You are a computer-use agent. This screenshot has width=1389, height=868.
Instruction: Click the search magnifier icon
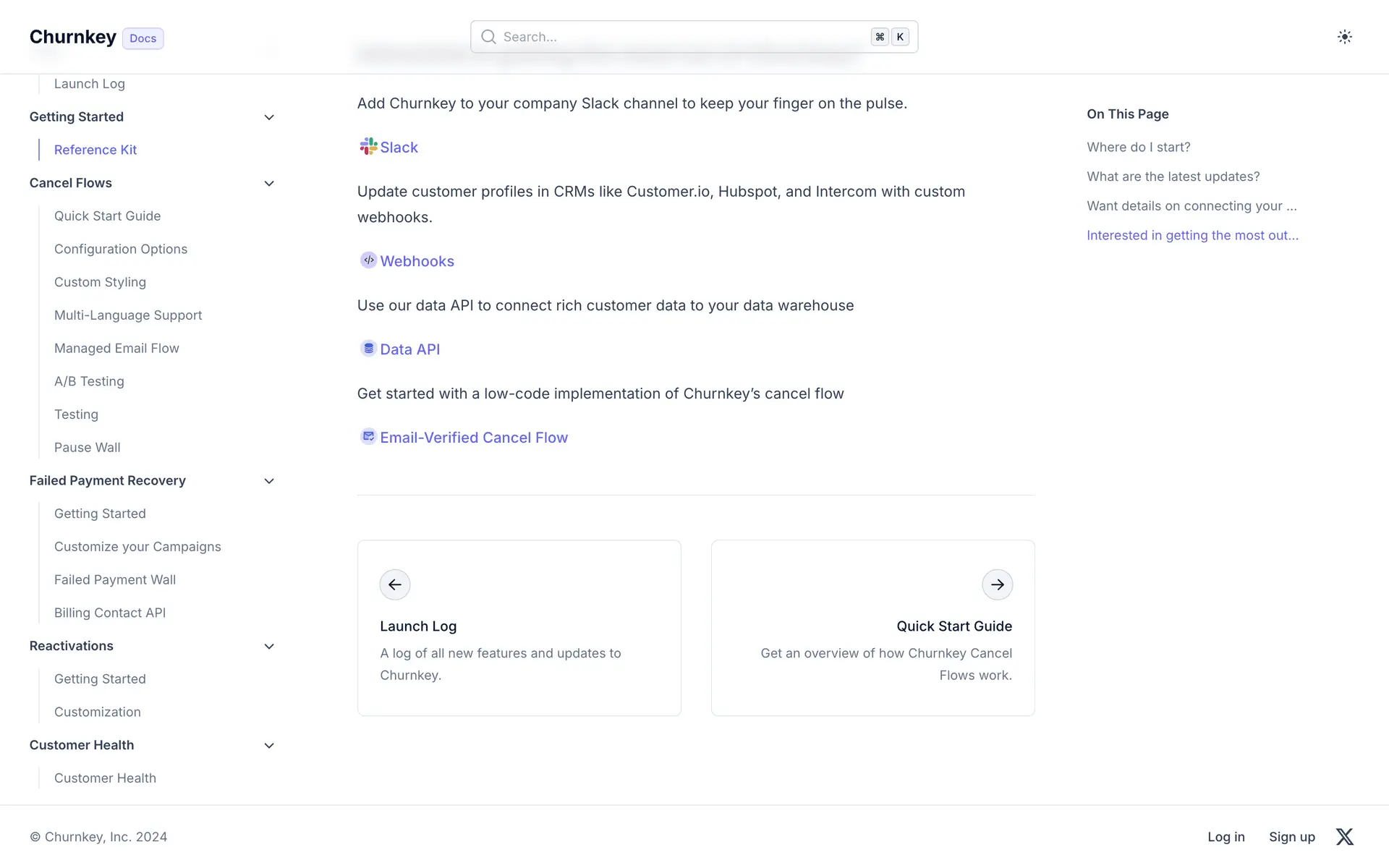[x=489, y=37]
